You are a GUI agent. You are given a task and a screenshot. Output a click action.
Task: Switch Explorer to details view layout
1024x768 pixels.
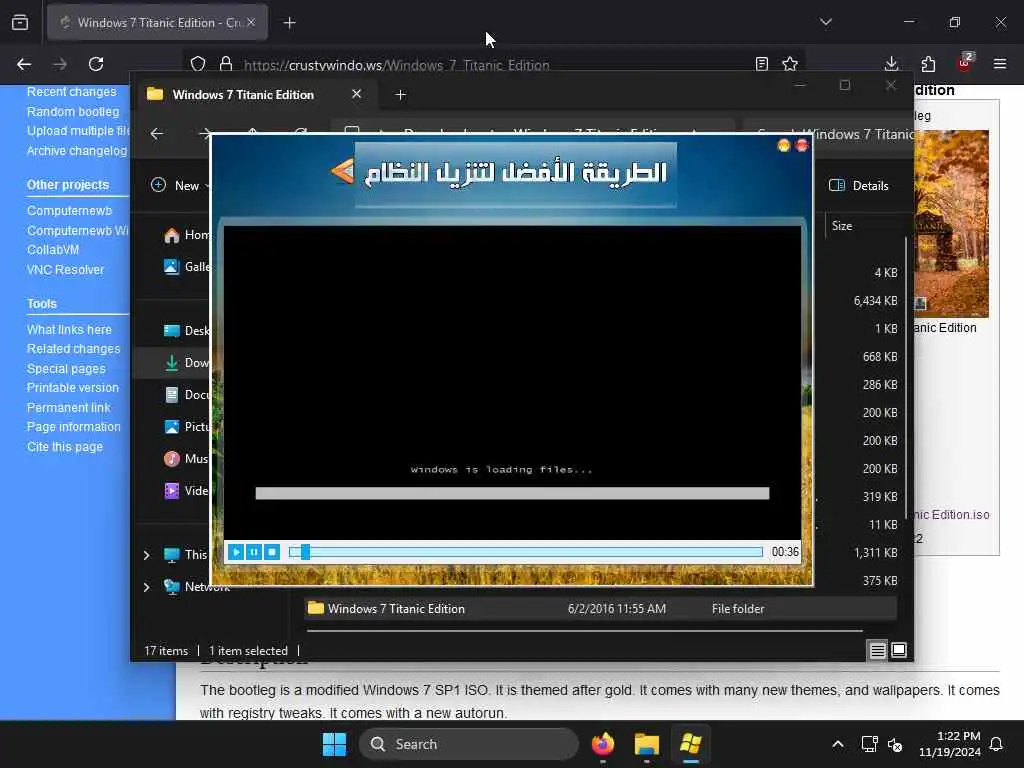pos(877,650)
